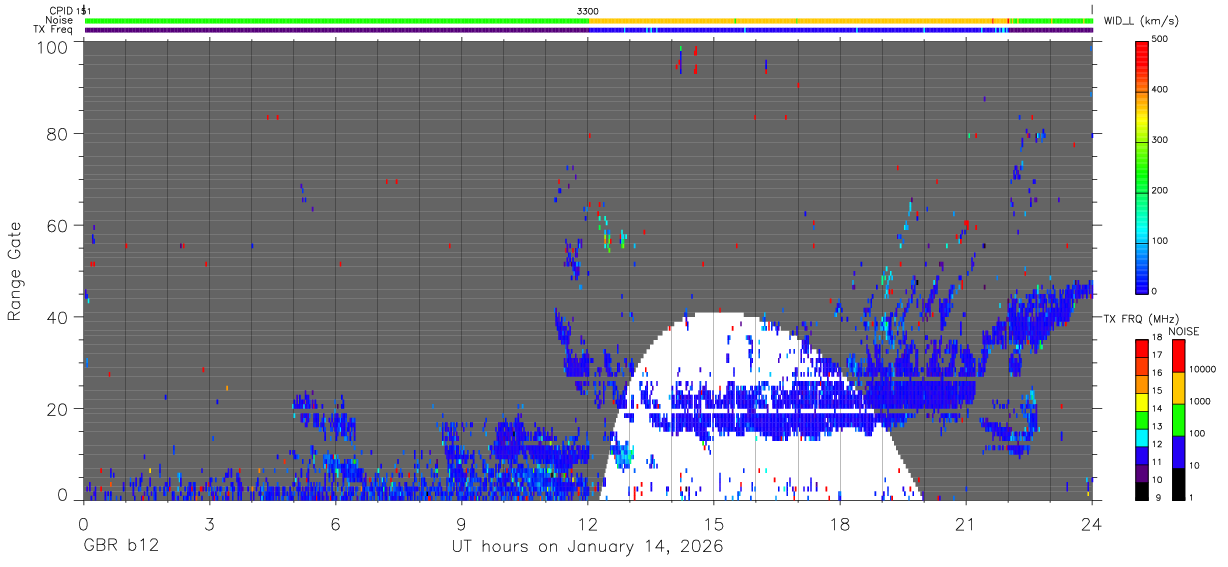
Task: Click the '6' UT hour tick label
Action: coord(335,523)
